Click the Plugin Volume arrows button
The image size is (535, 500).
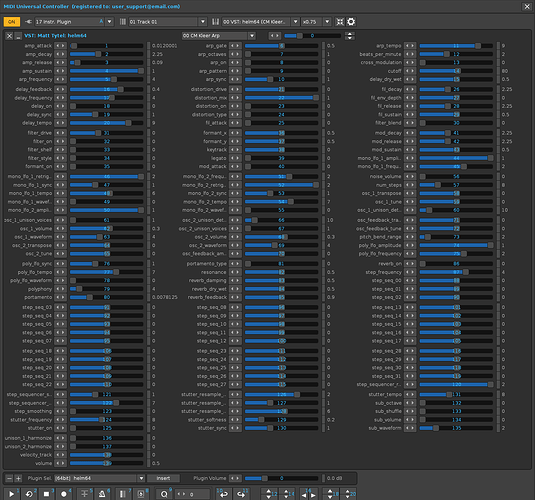click(x=235, y=478)
